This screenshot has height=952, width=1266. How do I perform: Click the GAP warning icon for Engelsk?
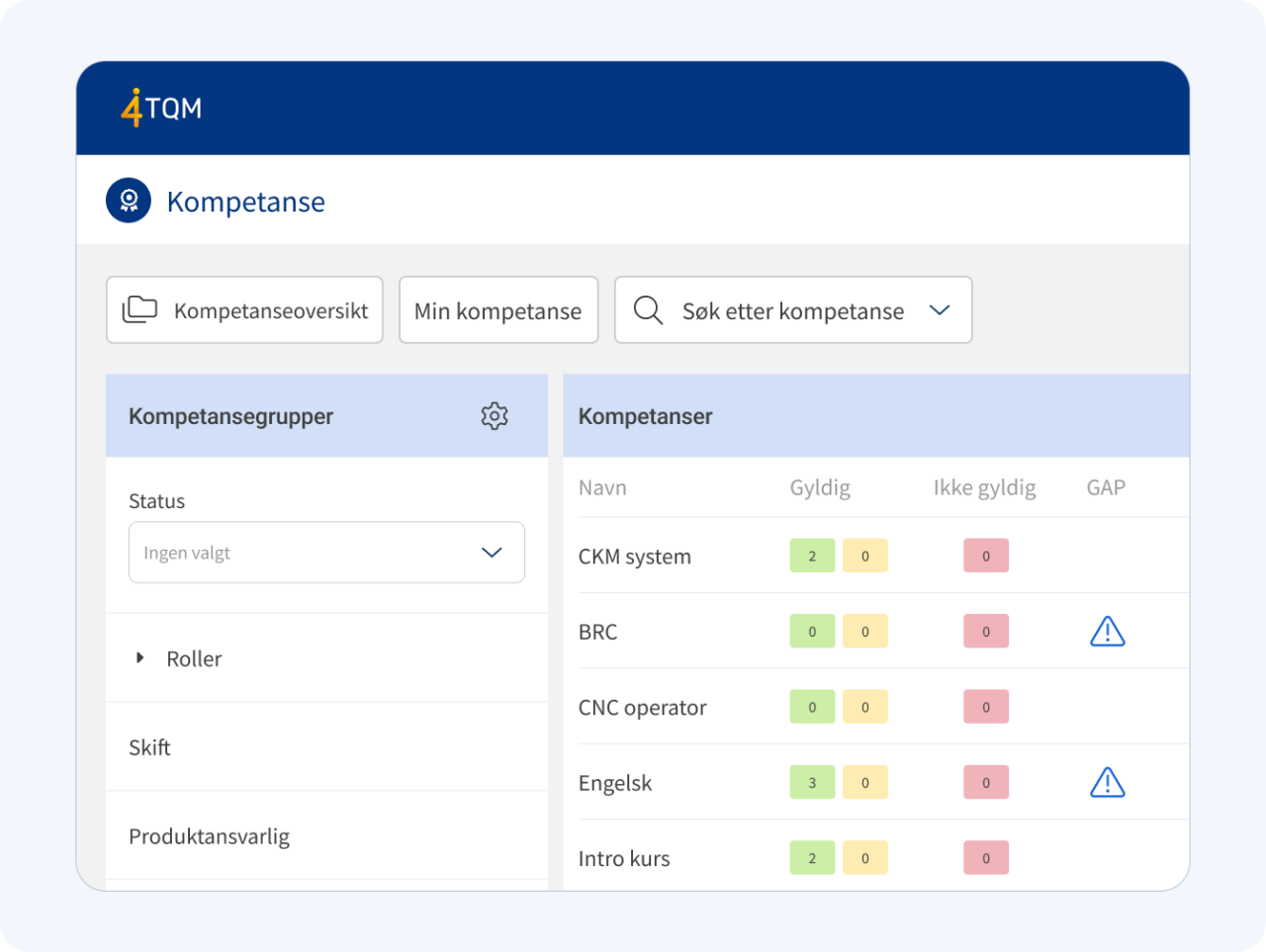[1107, 783]
